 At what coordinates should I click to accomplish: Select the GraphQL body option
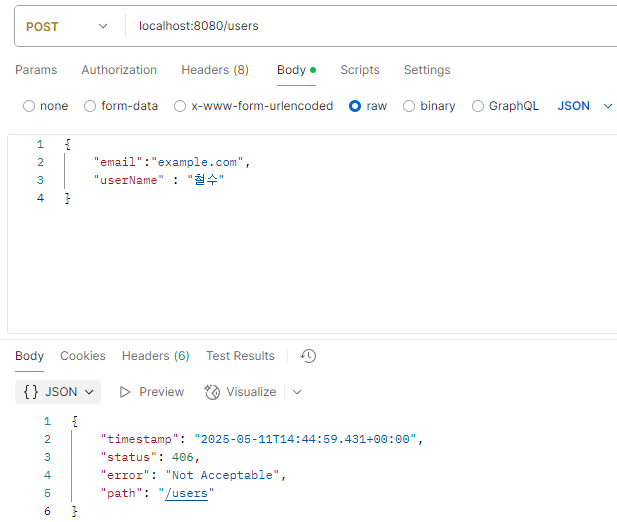[505, 106]
